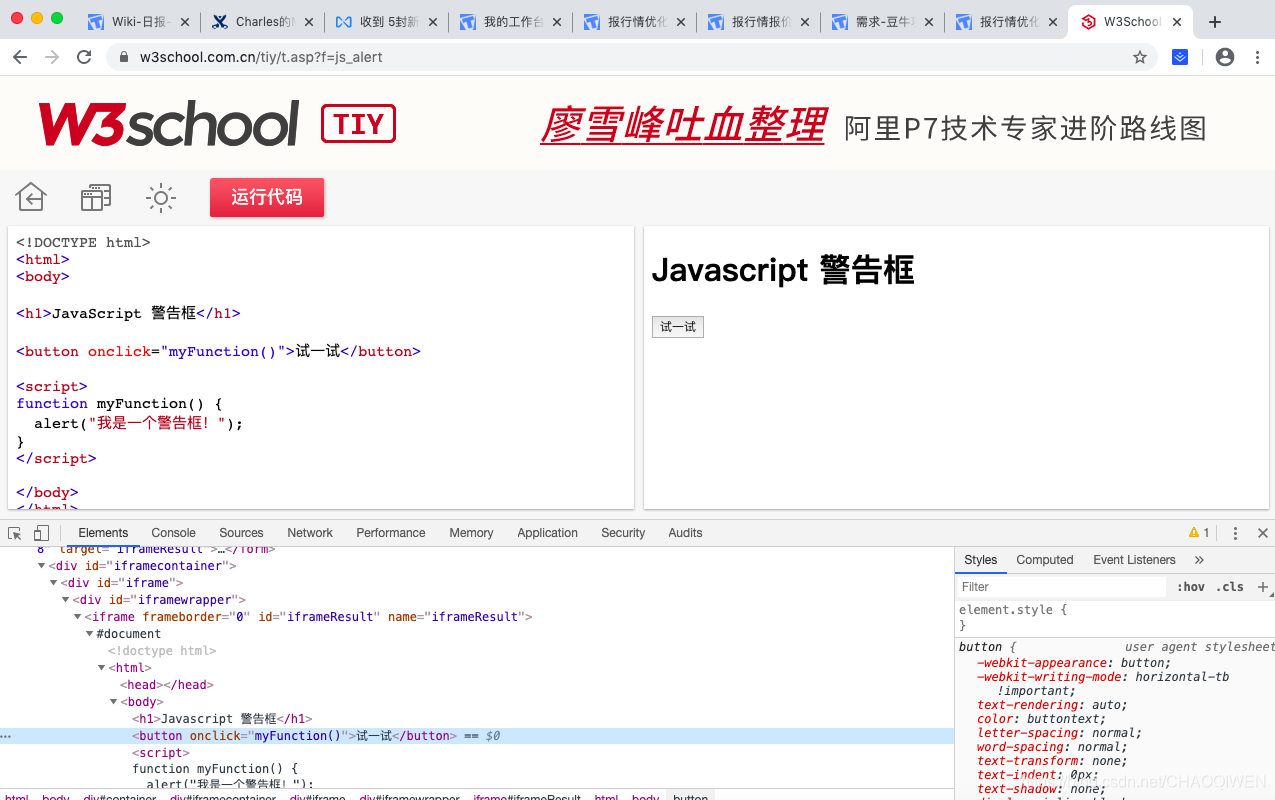The width and height of the screenshot is (1275, 800).
Task: Open DevTools three-dot customize menu
Action: pyautogui.click(x=1235, y=533)
